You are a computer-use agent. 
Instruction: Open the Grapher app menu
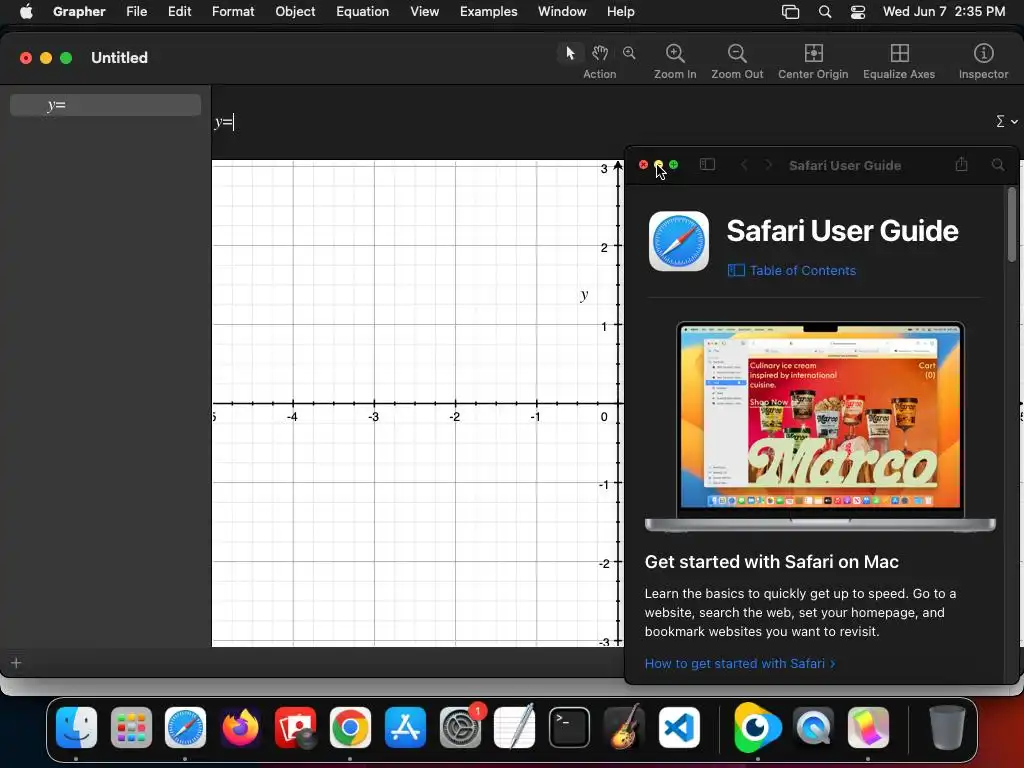pos(79,11)
